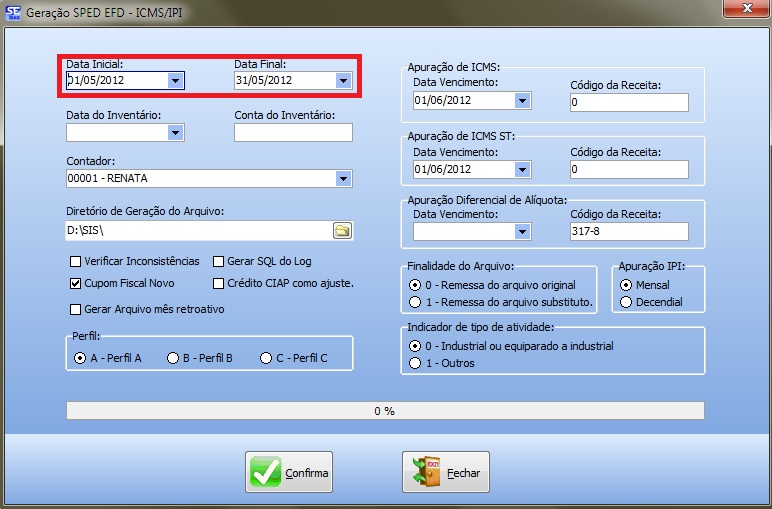Select Remessa do arquivo substituto option
Viewport: 772px width, 509px height.
[414, 301]
